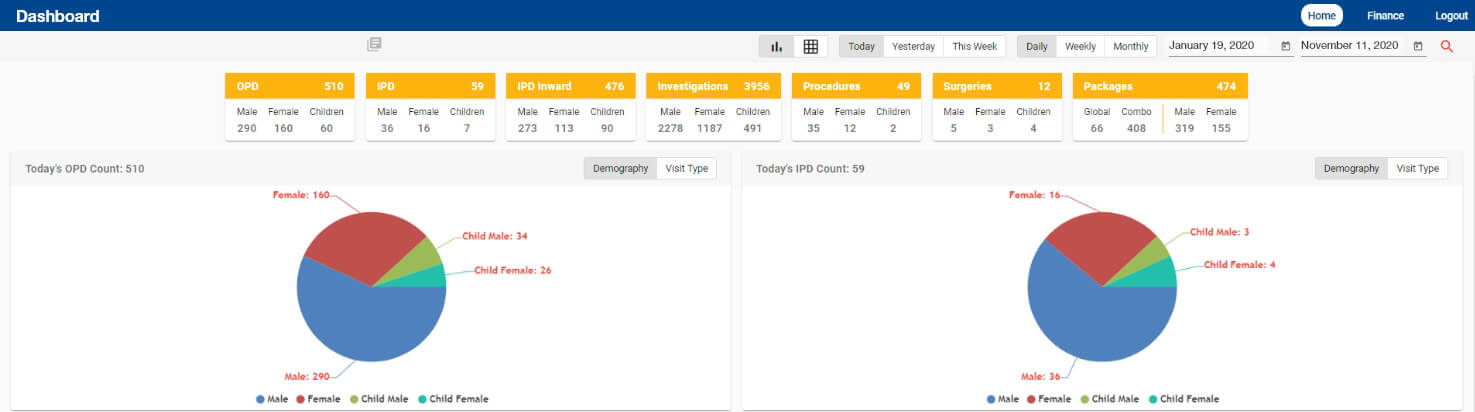This screenshot has height=412, width=1475.
Task: Click the Logout link
Action: [x=1451, y=15]
